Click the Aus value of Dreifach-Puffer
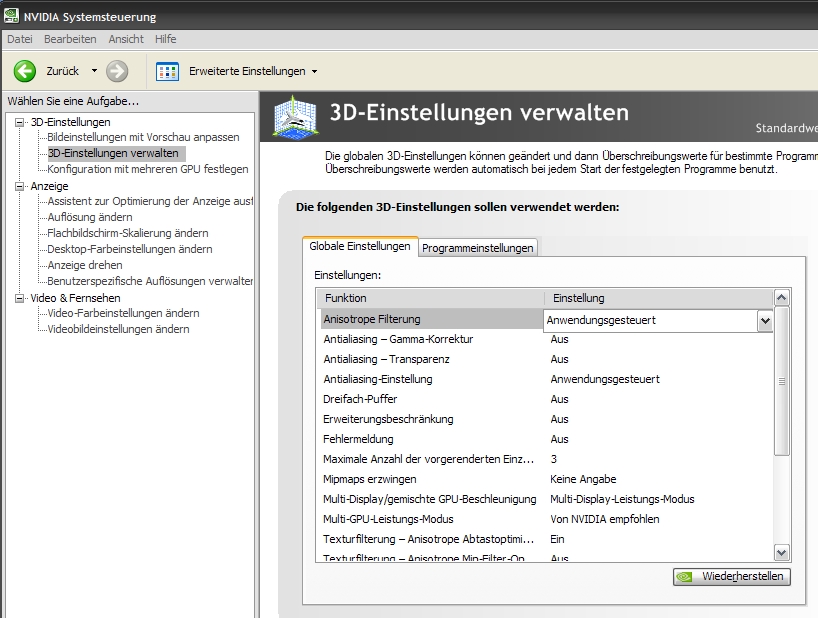 click(x=559, y=399)
